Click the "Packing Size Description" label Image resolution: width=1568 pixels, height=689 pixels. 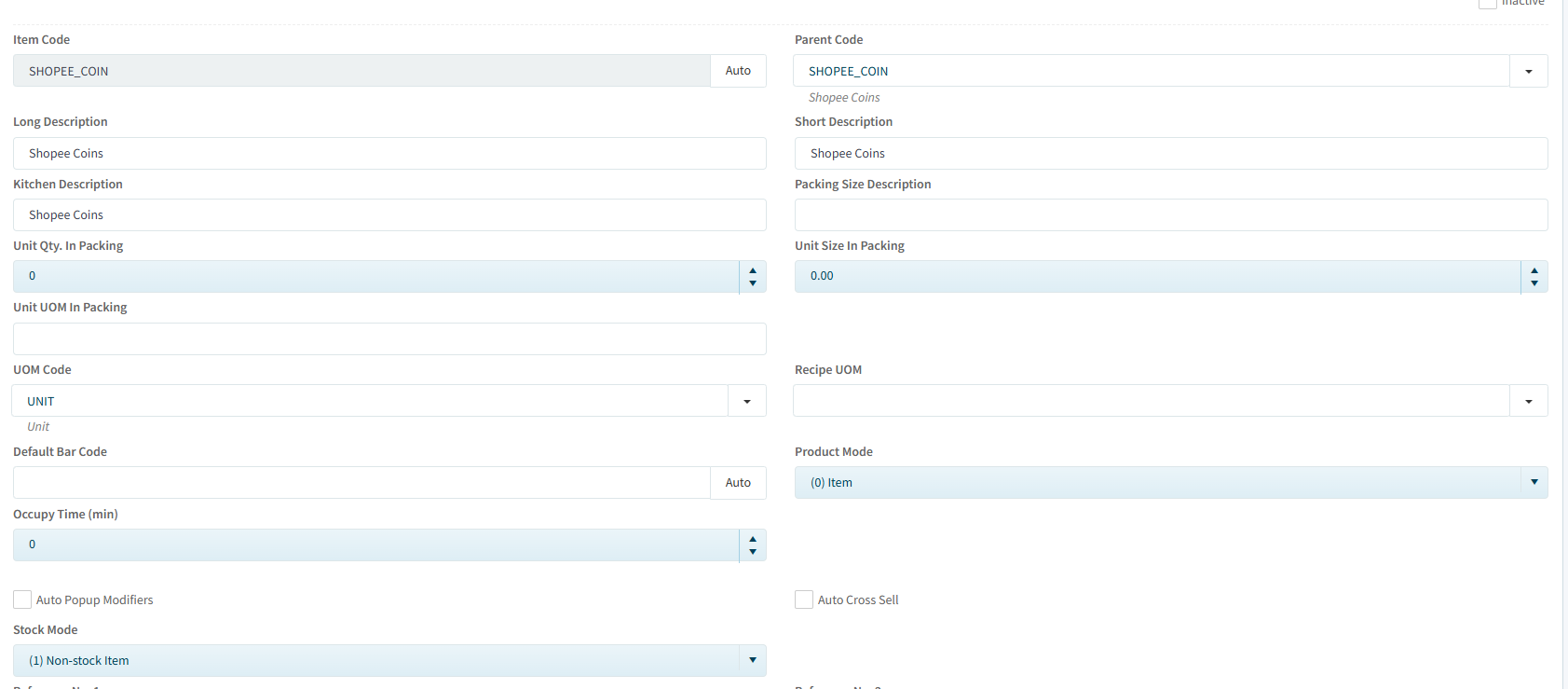click(863, 185)
